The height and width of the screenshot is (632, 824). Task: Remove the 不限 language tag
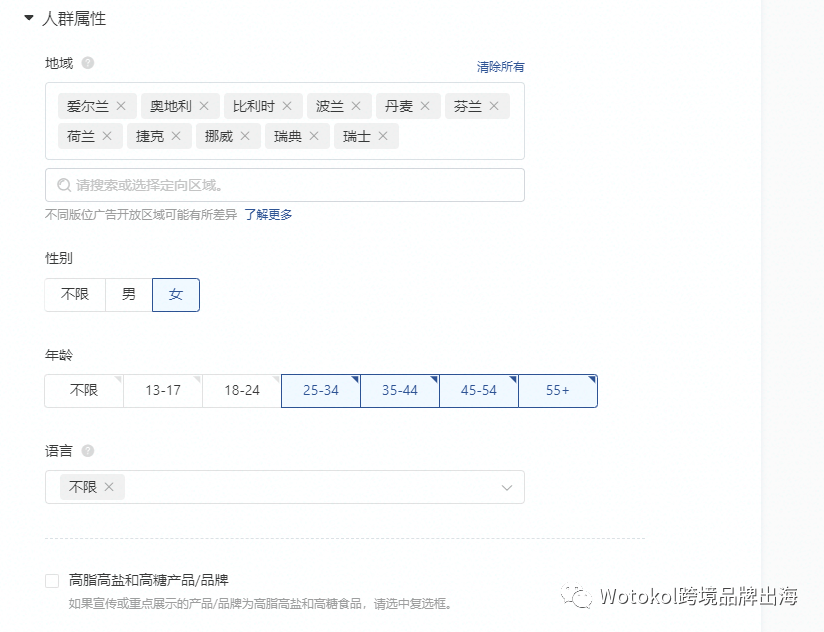point(109,487)
